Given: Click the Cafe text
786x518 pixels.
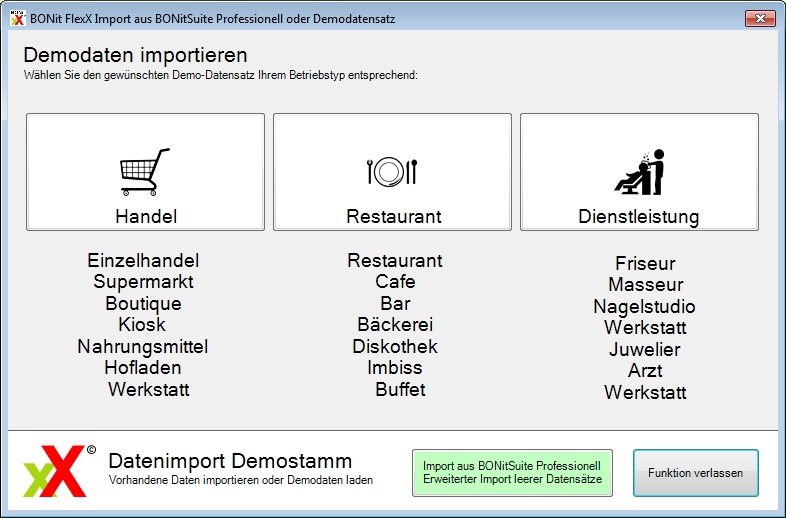Looking at the screenshot, I should pyautogui.click(x=395, y=281).
